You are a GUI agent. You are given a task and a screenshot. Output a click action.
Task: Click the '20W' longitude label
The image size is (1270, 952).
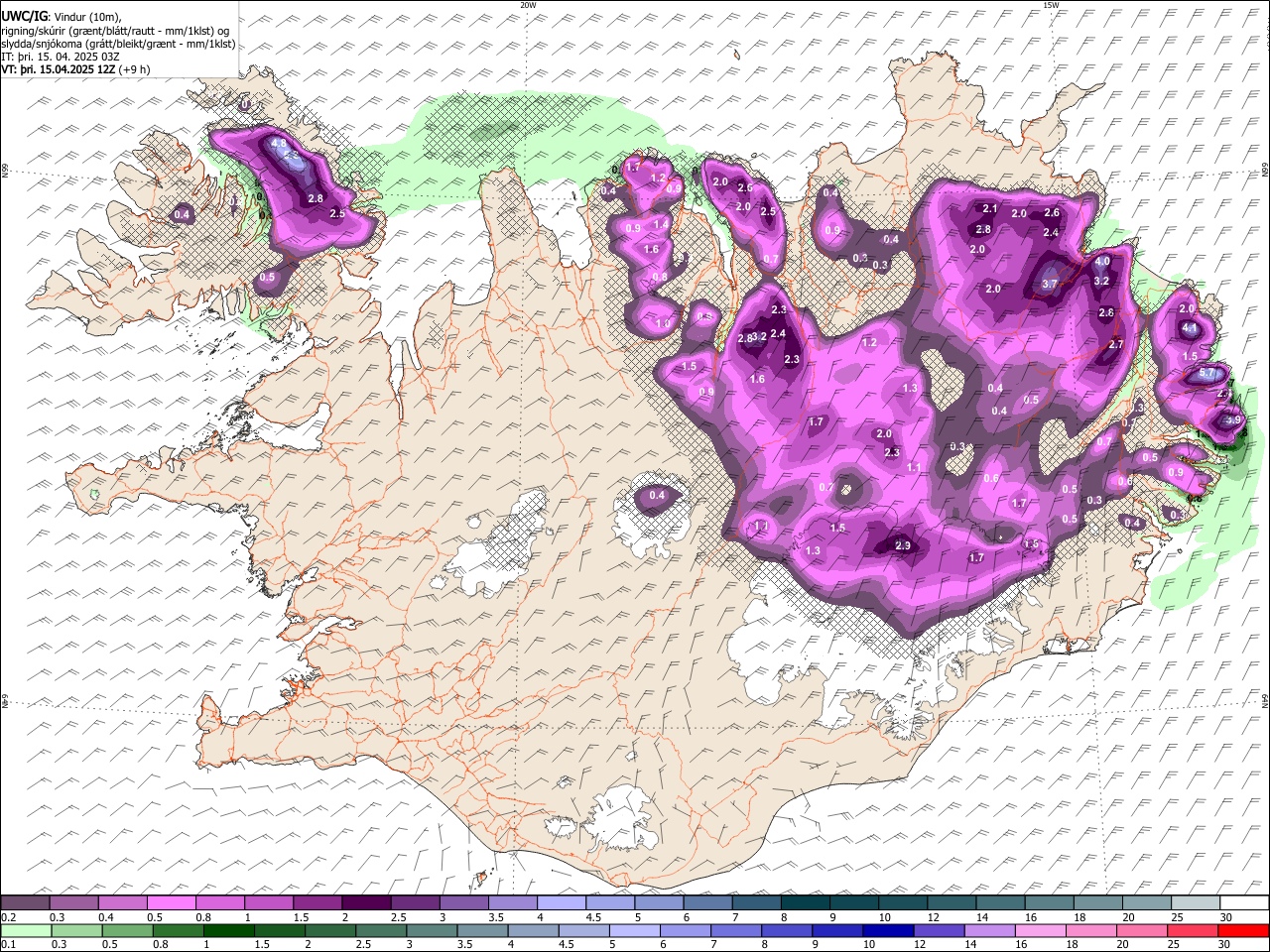[528, 5]
